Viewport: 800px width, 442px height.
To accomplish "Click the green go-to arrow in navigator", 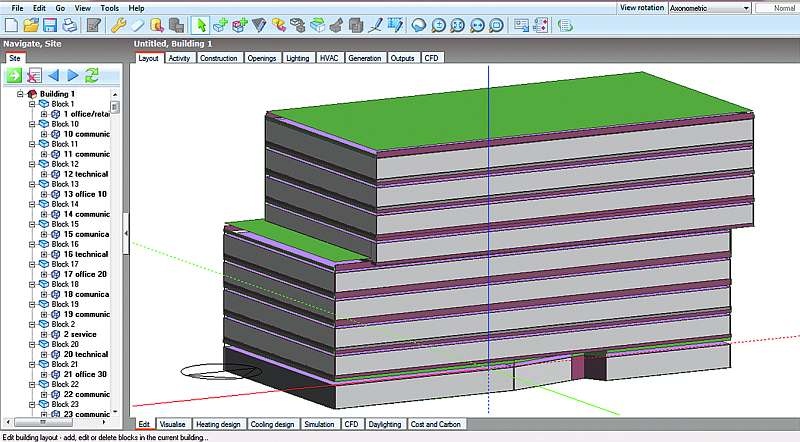I will [14, 76].
